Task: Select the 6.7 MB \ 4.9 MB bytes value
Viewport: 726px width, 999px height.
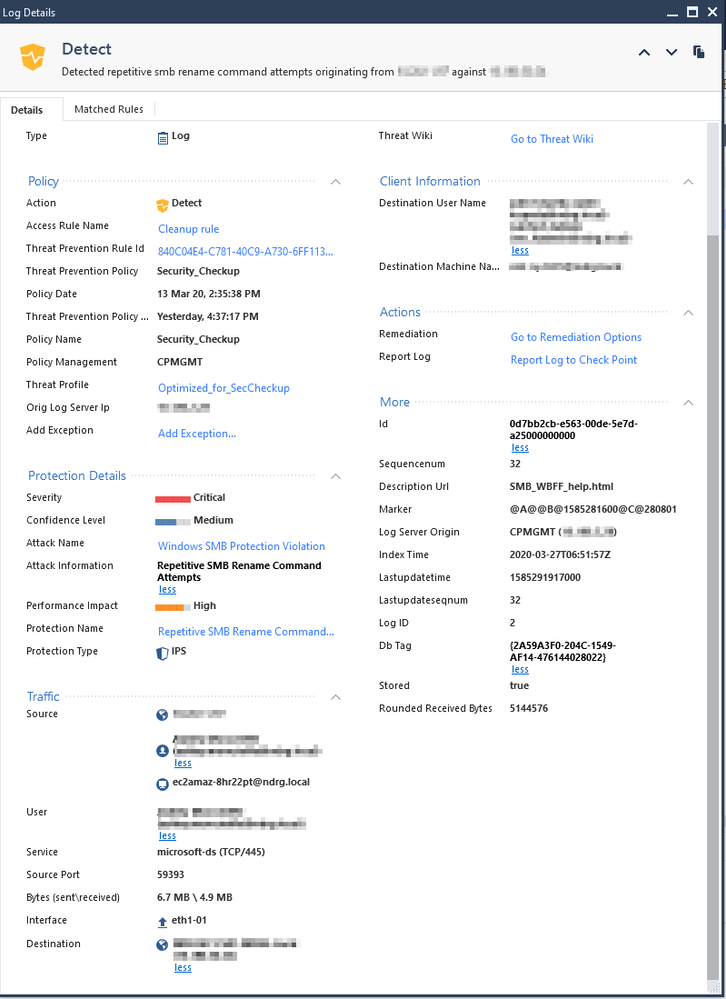Action: [194, 897]
